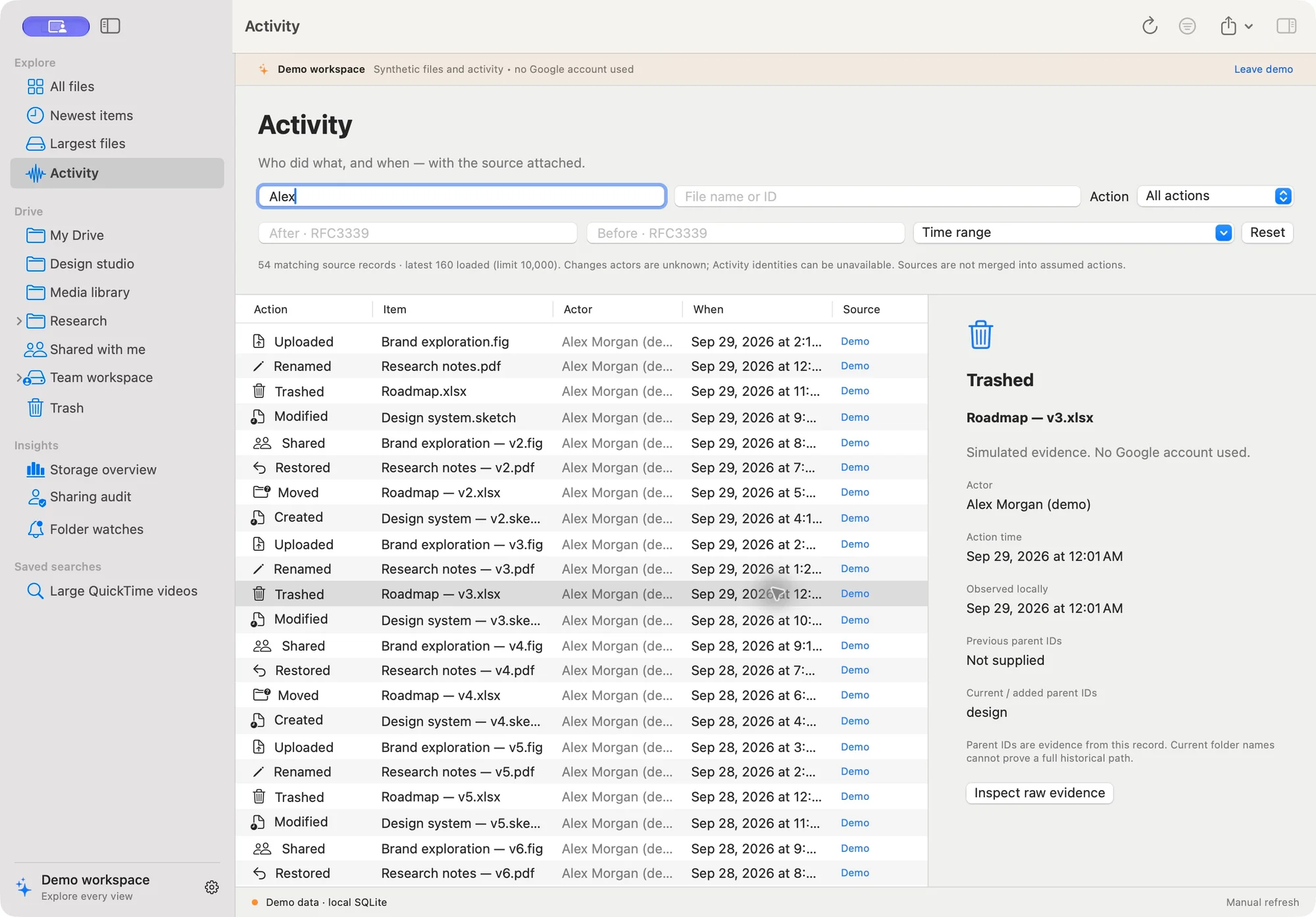Sort by Source column header
The width and height of the screenshot is (1316, 917).
point(861,309)
